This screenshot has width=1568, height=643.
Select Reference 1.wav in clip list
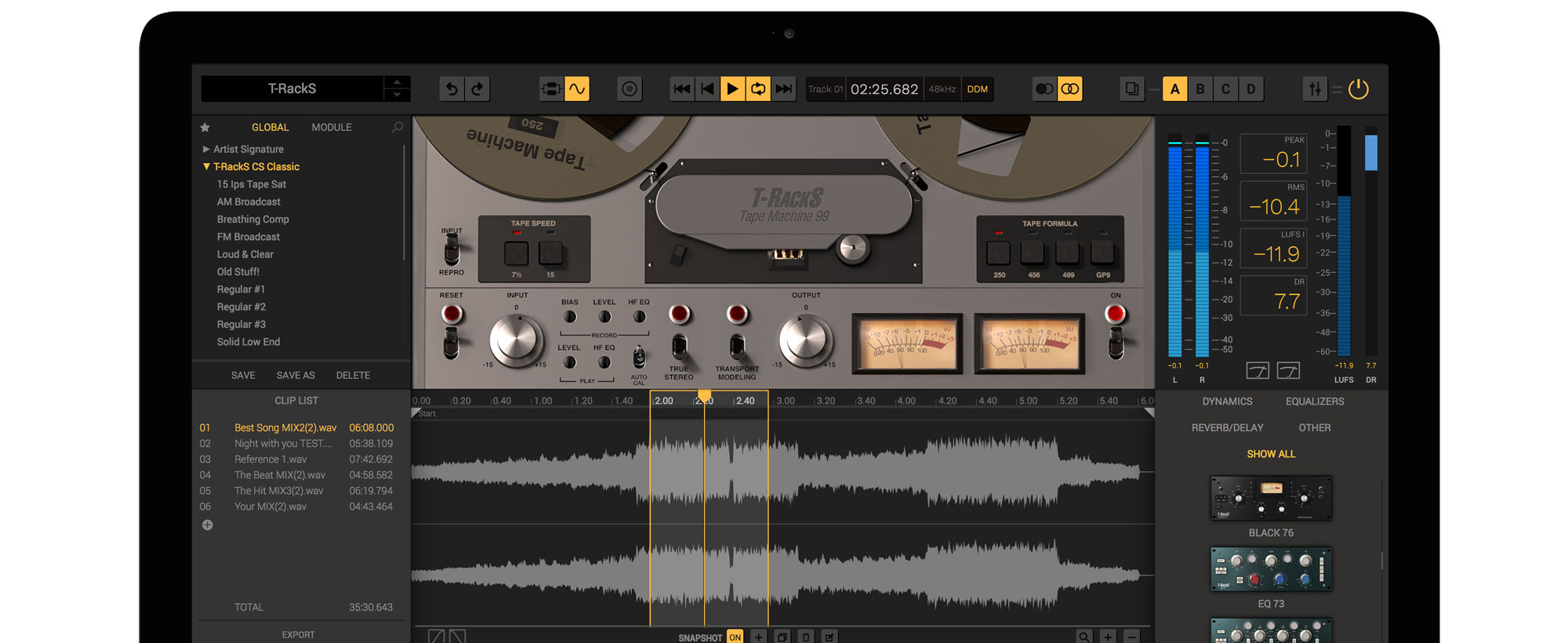296,460
